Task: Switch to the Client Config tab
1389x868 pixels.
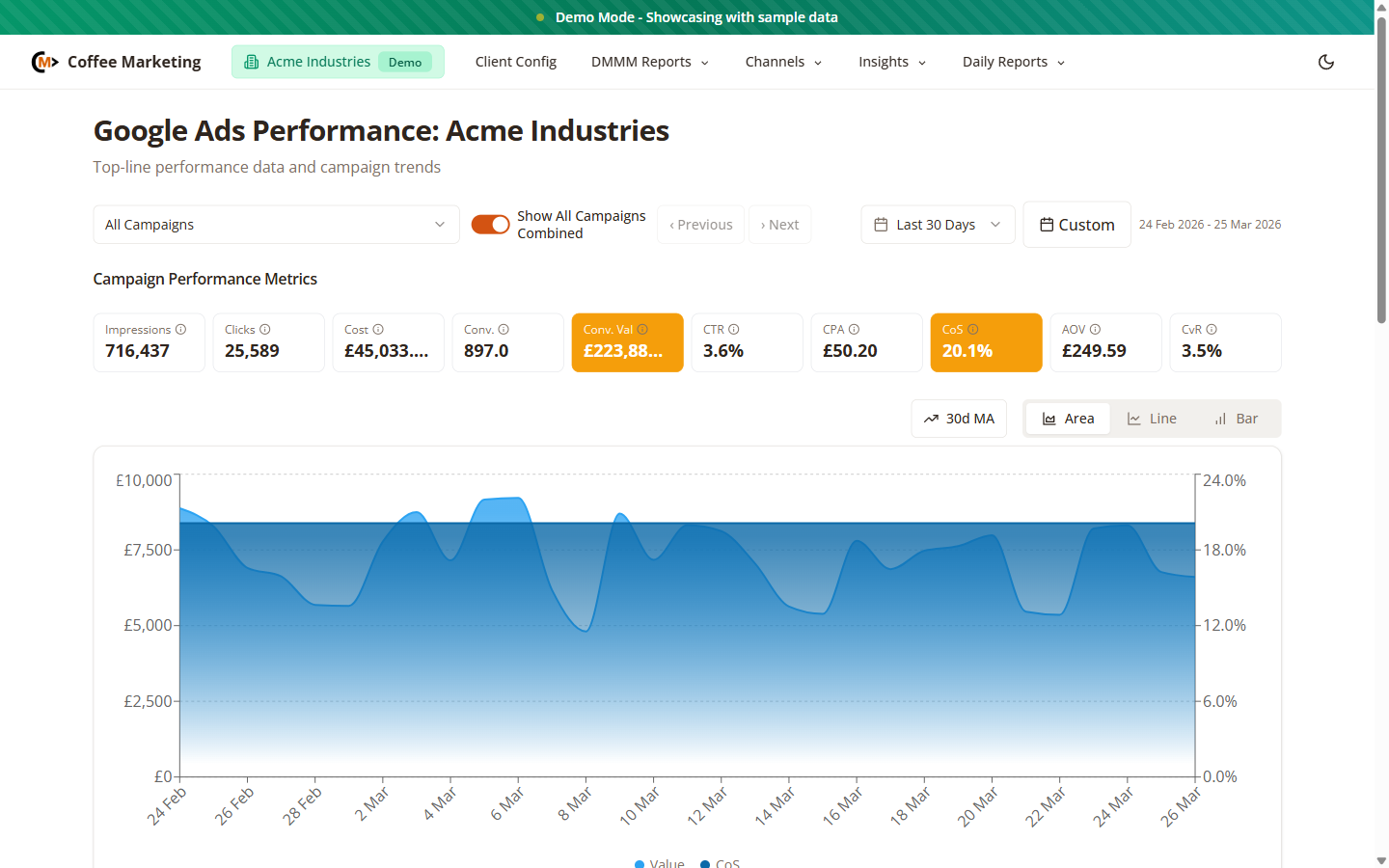Action: tap(515, 61)
